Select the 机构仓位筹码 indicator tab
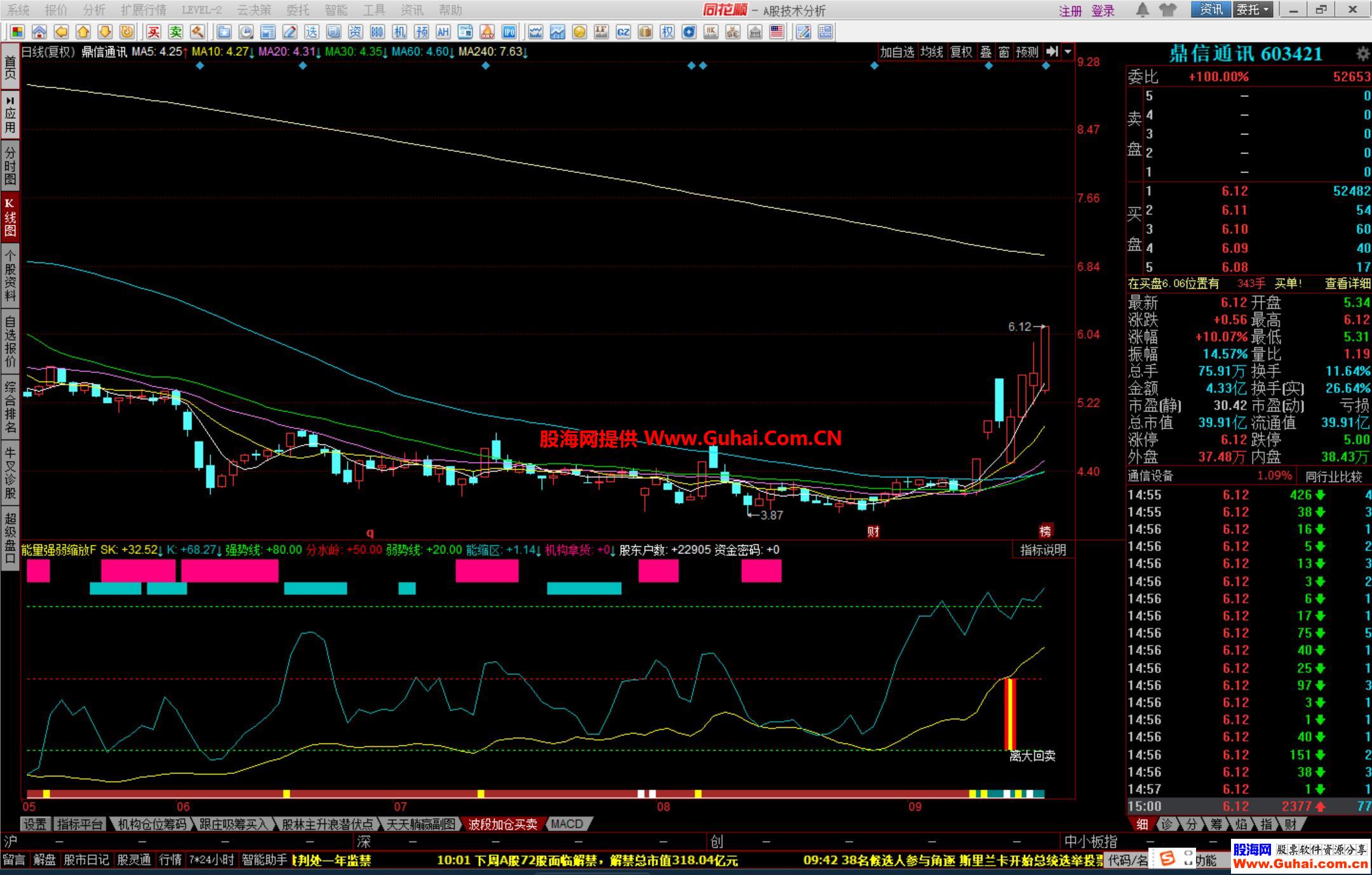The image size is (1372, 875). click(152, 824)
